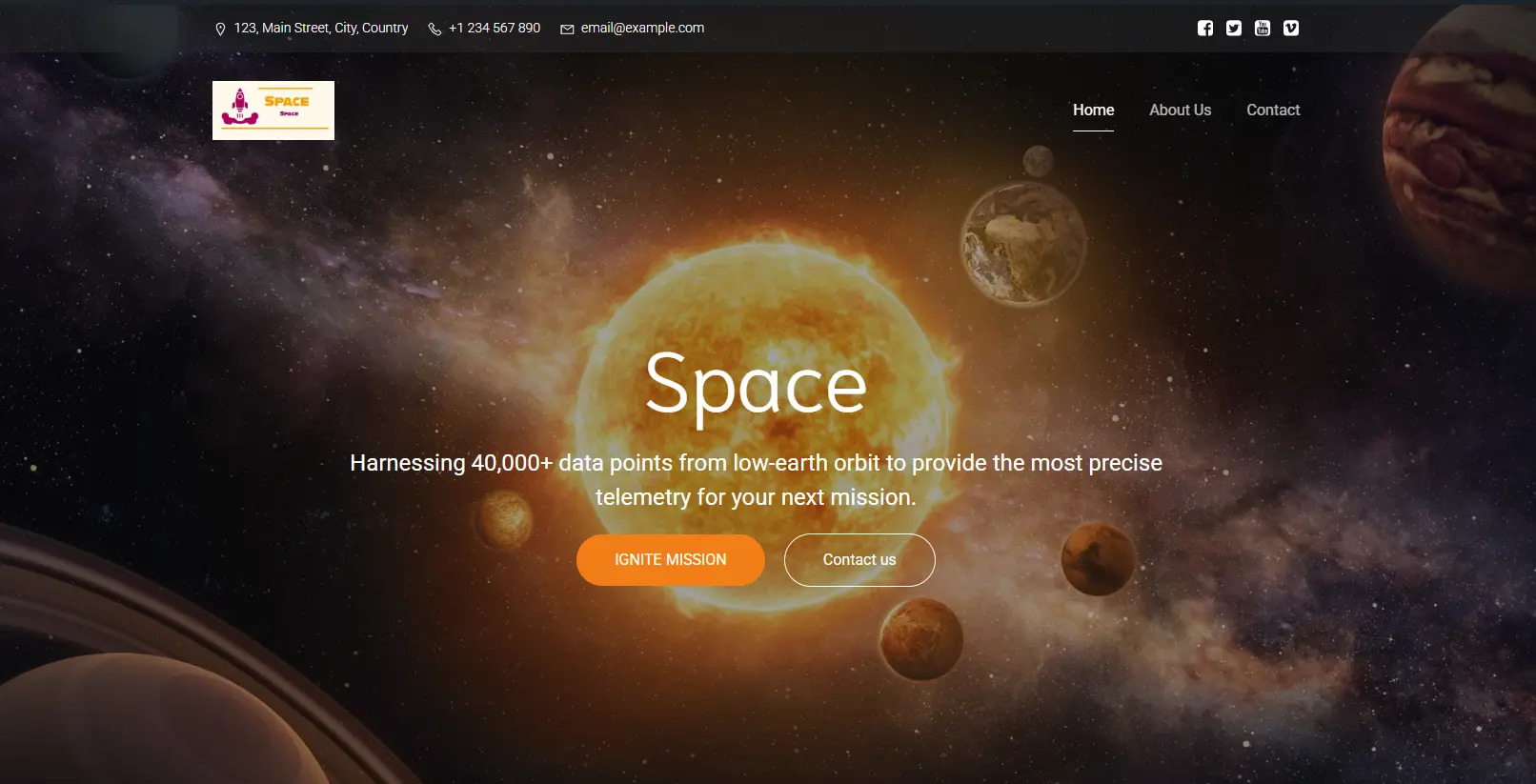Open the Facebook social icon

[x=1205, y=28]
